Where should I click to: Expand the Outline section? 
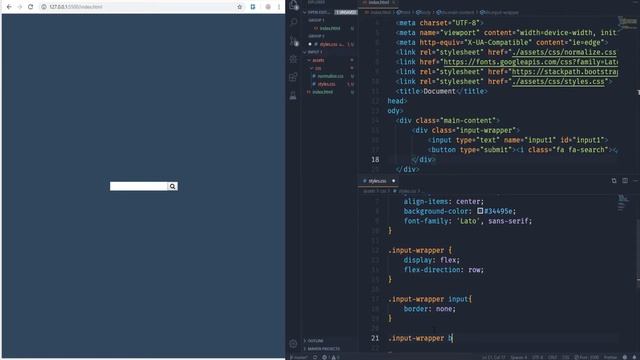[316, 341]
